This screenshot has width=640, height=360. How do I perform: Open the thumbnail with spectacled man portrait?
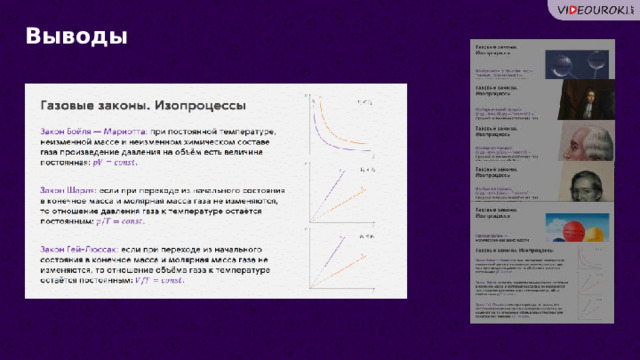coord(542,181)
